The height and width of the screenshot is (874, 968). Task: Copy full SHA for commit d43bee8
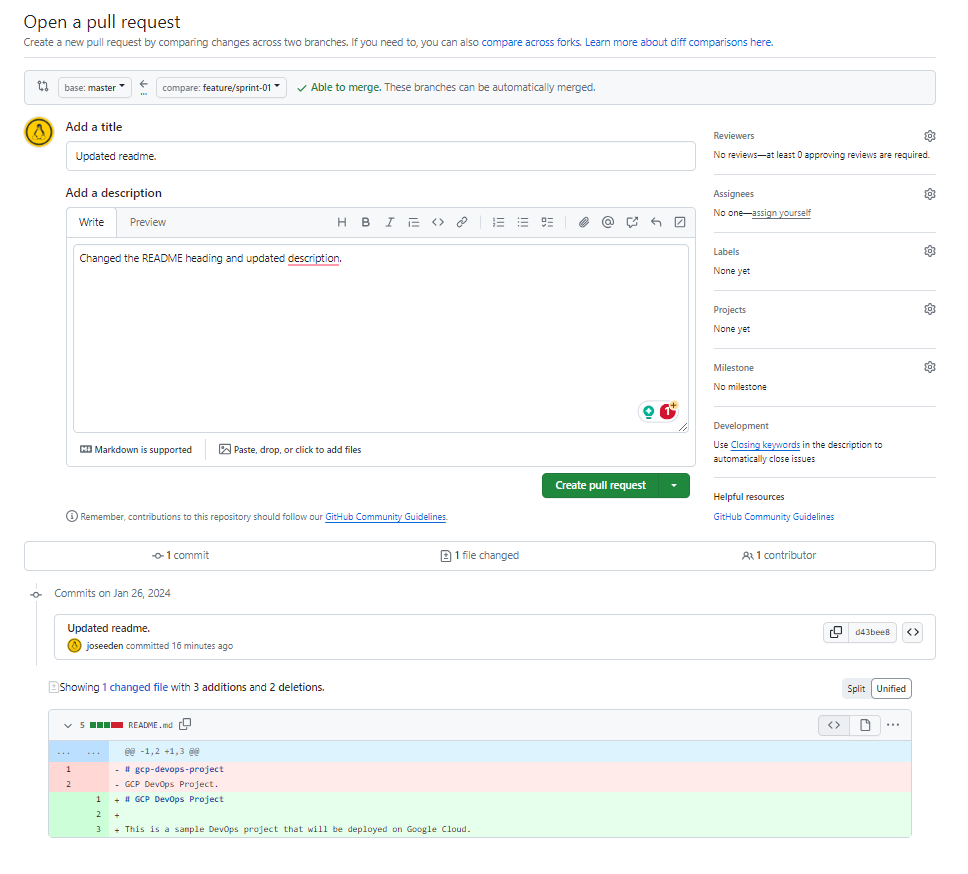(836, 632)
